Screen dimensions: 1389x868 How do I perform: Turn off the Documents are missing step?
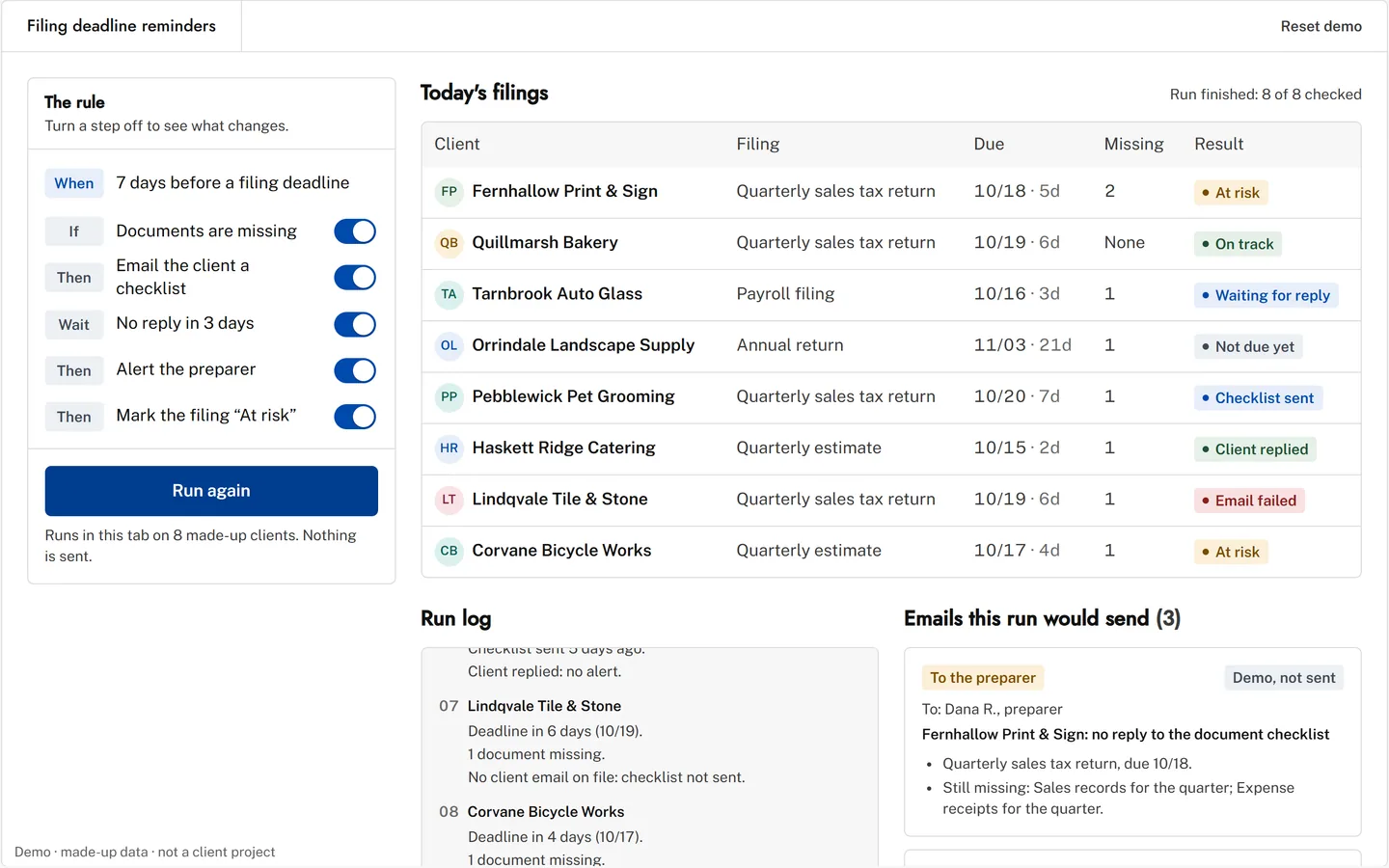pos(355,231)
